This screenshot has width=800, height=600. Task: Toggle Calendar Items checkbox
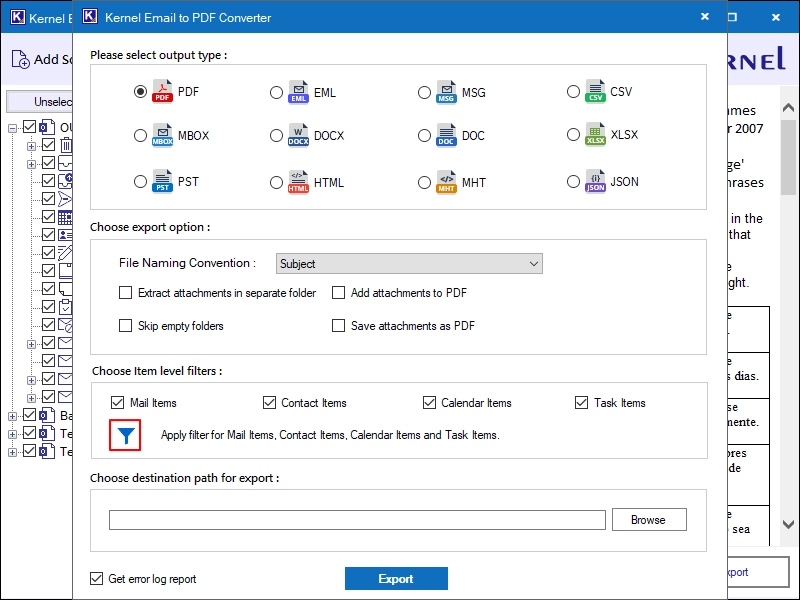point(429,403)
